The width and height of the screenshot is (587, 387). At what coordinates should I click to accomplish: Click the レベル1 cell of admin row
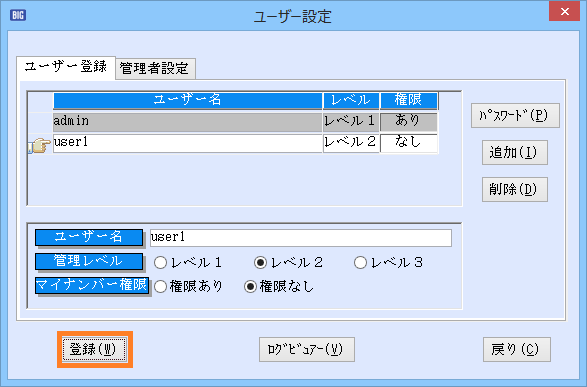[x=351, y=122]
